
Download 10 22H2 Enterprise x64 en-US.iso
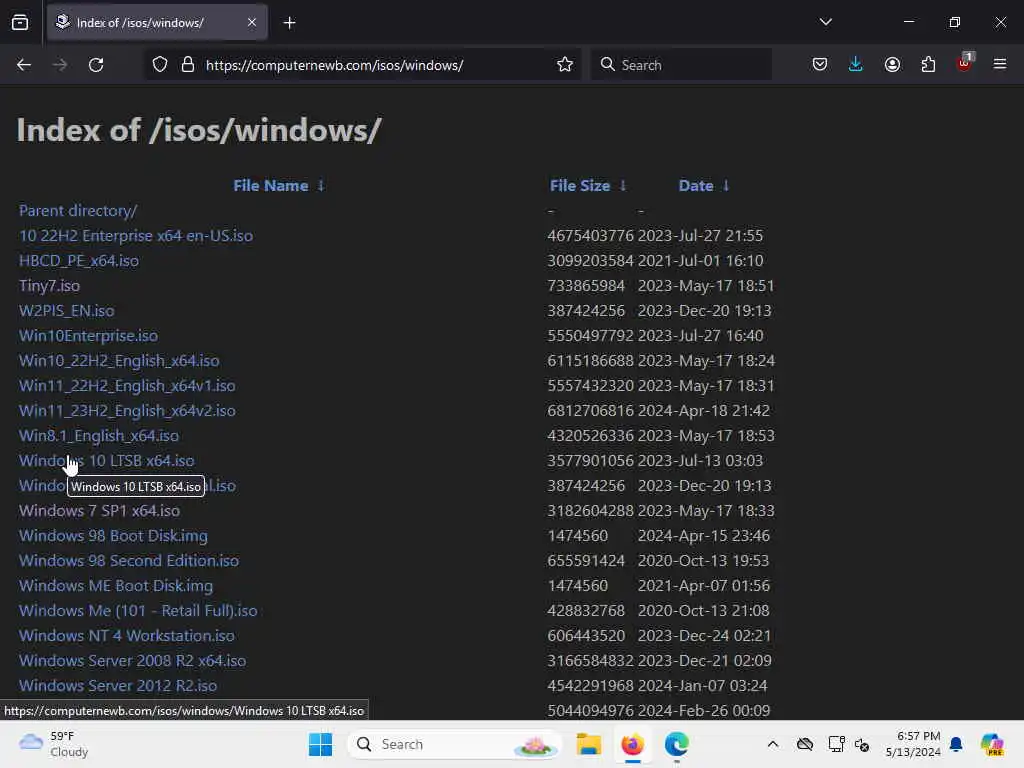pos(136,236)
